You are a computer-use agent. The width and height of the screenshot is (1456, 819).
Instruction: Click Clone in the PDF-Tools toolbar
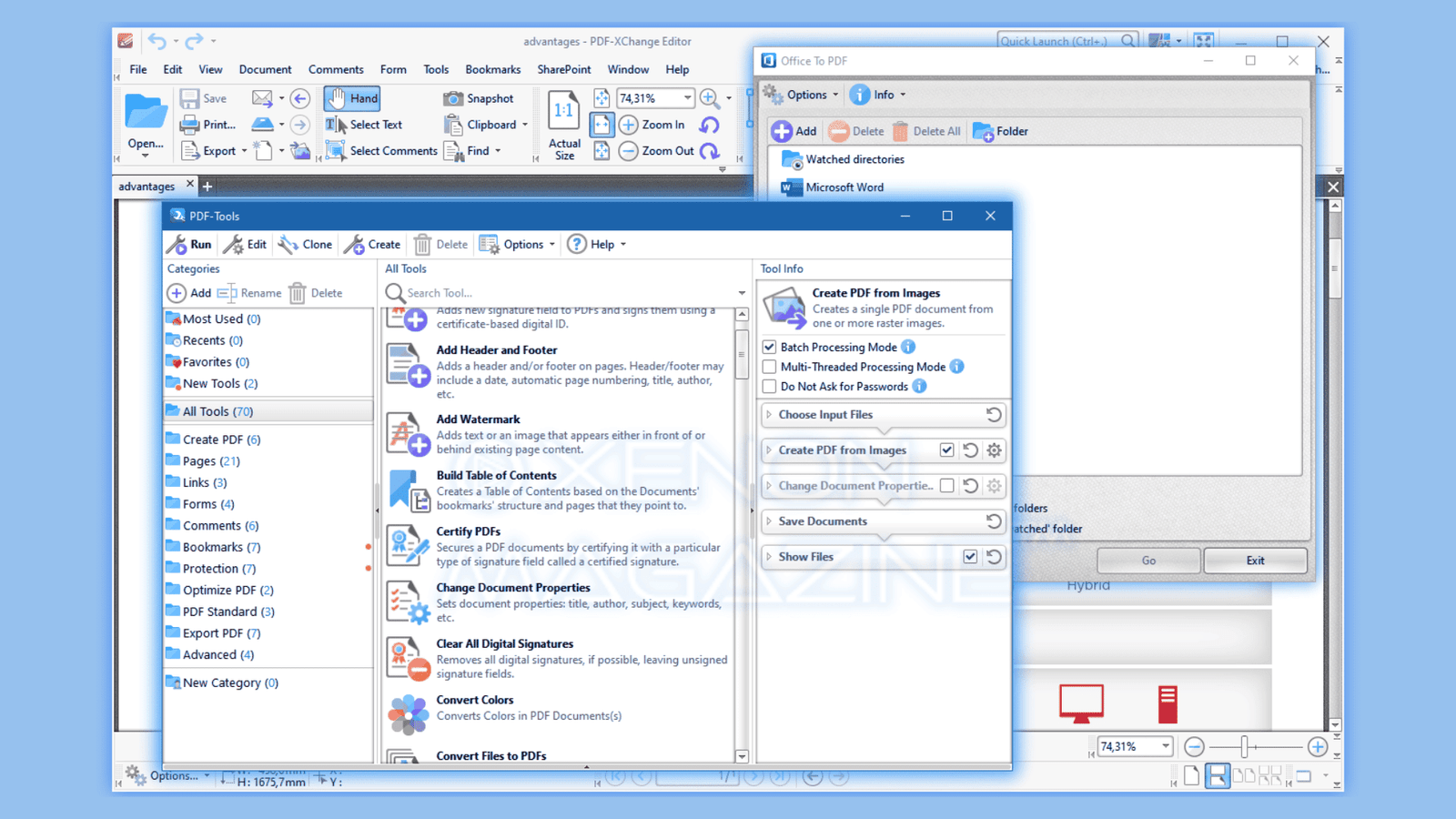pos(306,244)
